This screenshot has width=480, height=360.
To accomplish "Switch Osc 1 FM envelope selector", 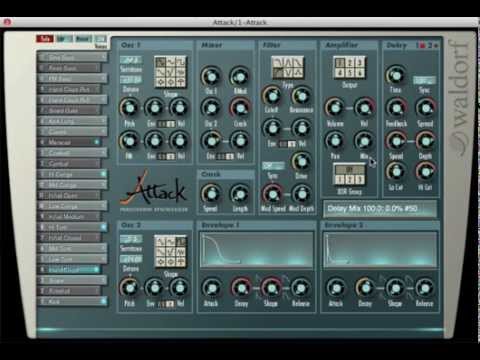I will [x=166, y=156].
